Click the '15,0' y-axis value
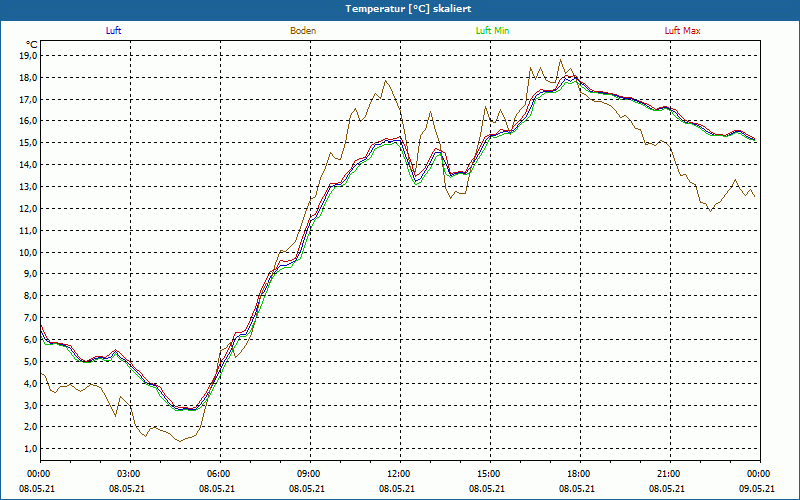Image resolution: width=800 pixels, height=500 pixels. 29,143
